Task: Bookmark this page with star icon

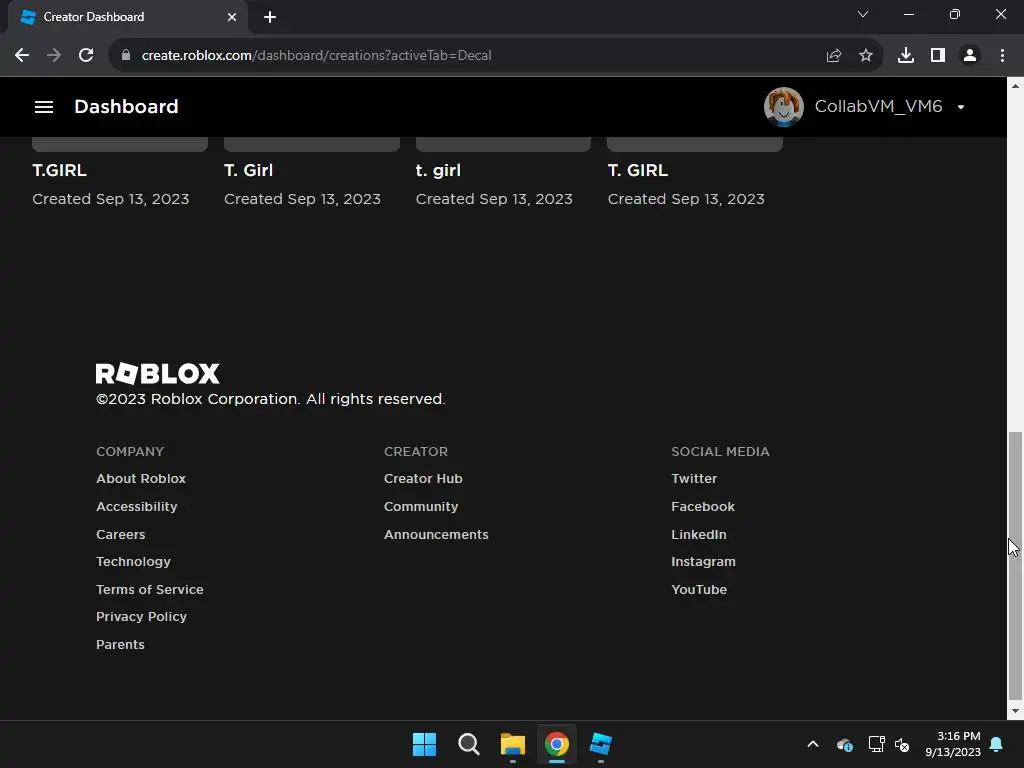Action: [866, 56]
